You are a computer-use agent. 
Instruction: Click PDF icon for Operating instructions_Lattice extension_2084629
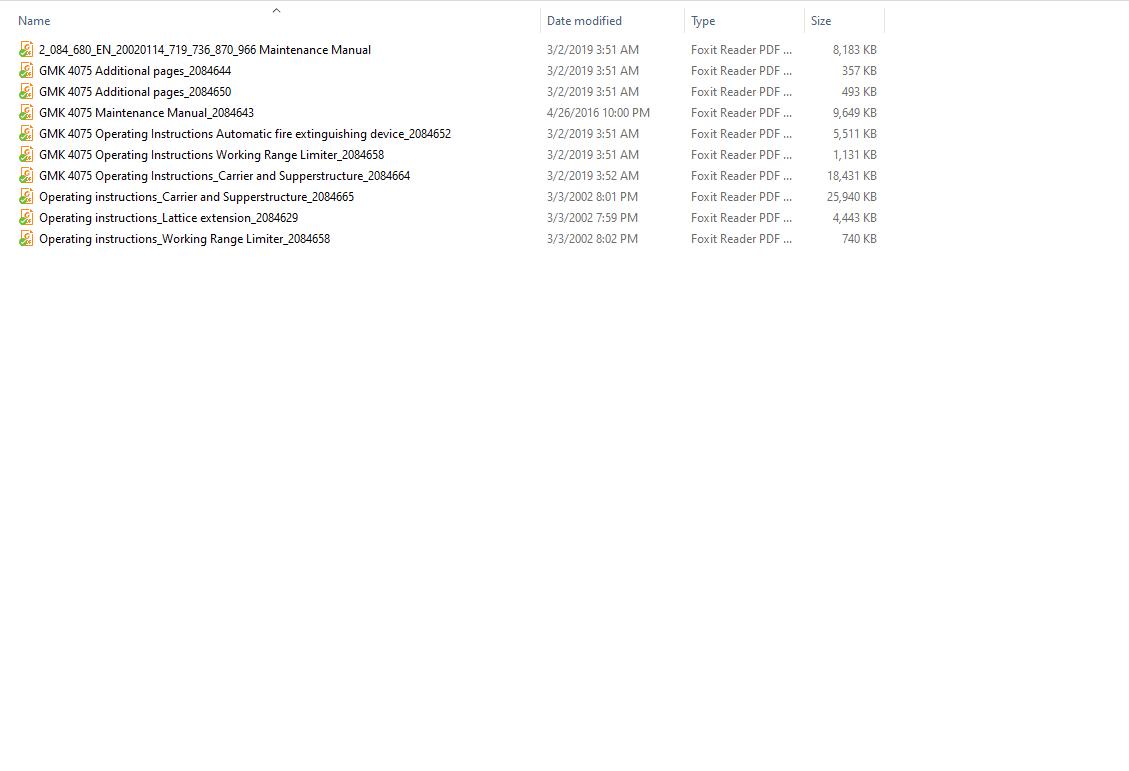[26, 217]
